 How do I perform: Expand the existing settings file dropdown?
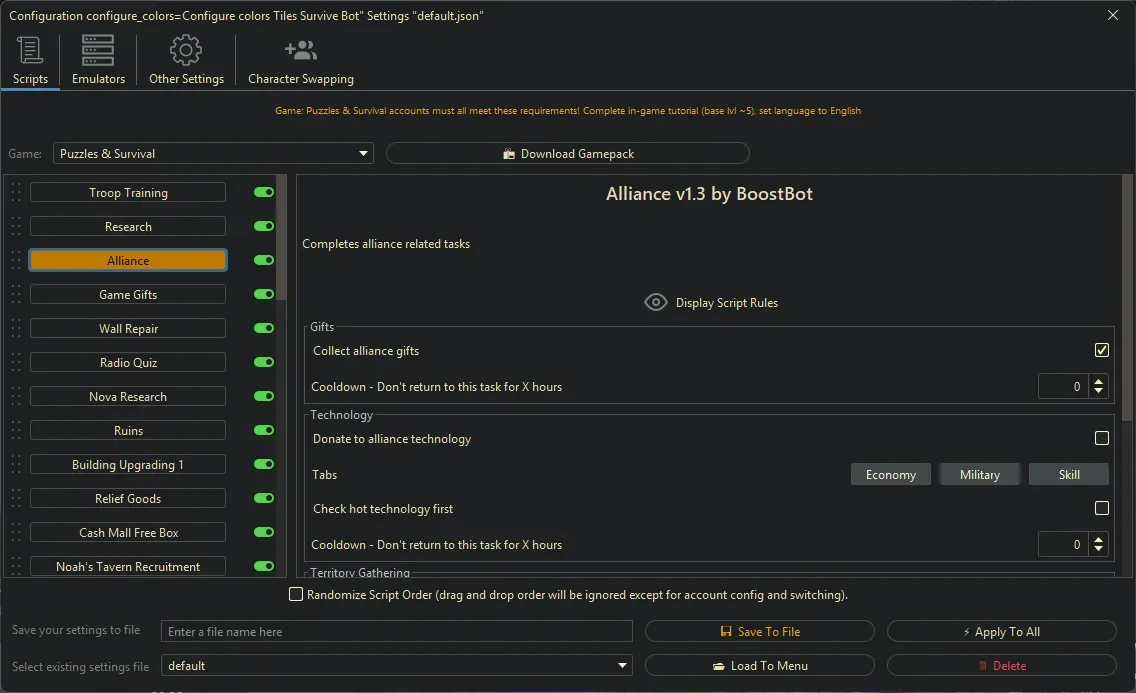623,666
